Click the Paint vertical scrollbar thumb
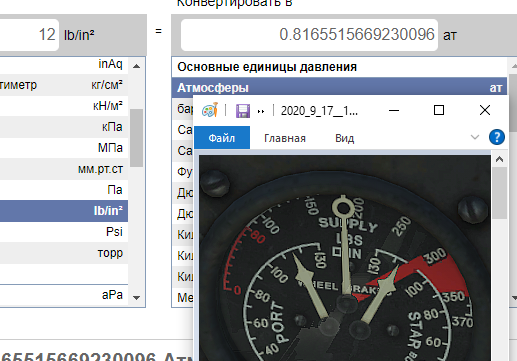The width and height of the screenshot is (517, 361). [x=499, y=193]
